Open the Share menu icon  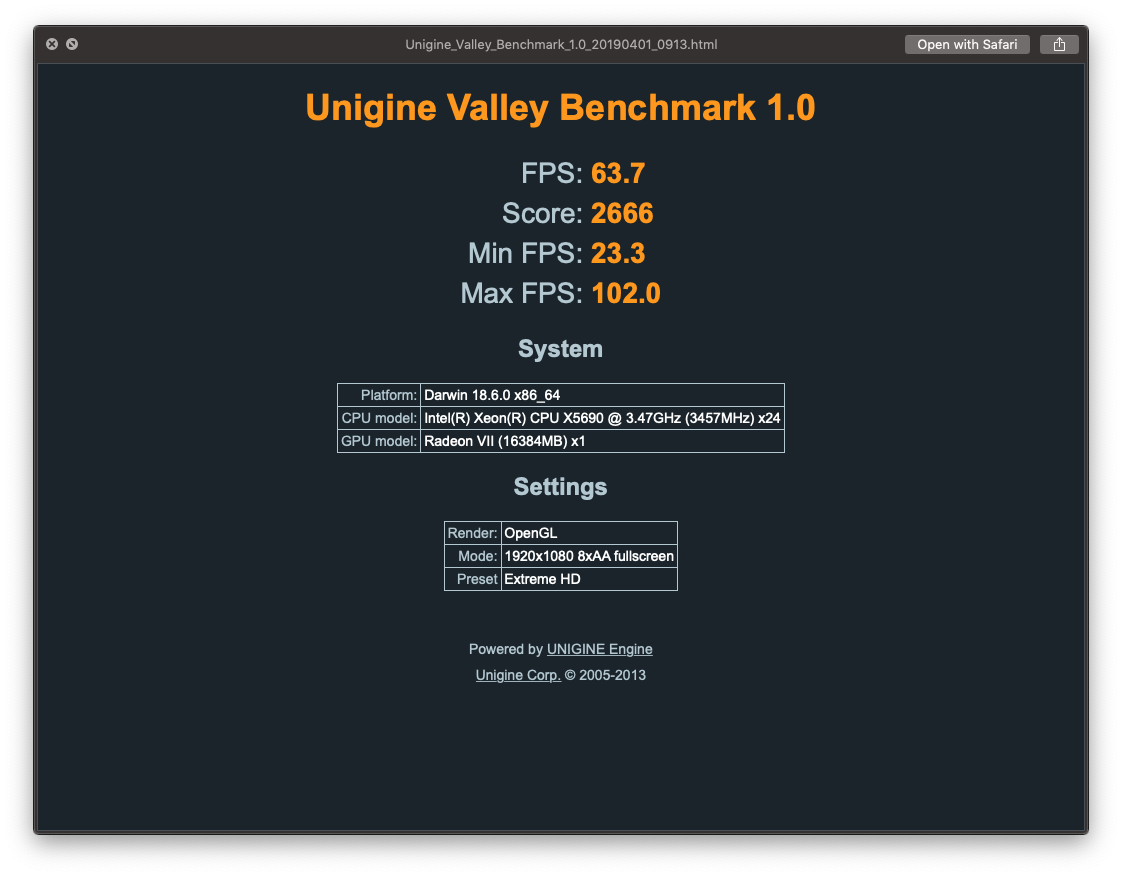(1059, 44)
